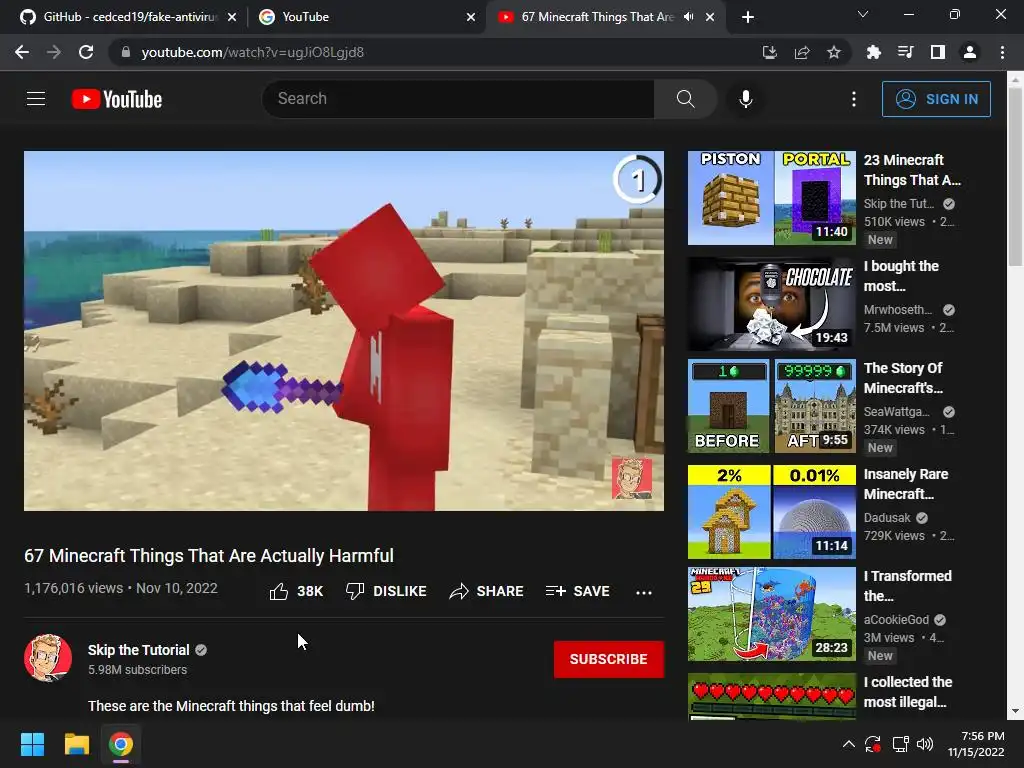Click the page vertical scrollbar thumb
Screen dimensions: 1024x768
click(1015, 176)
